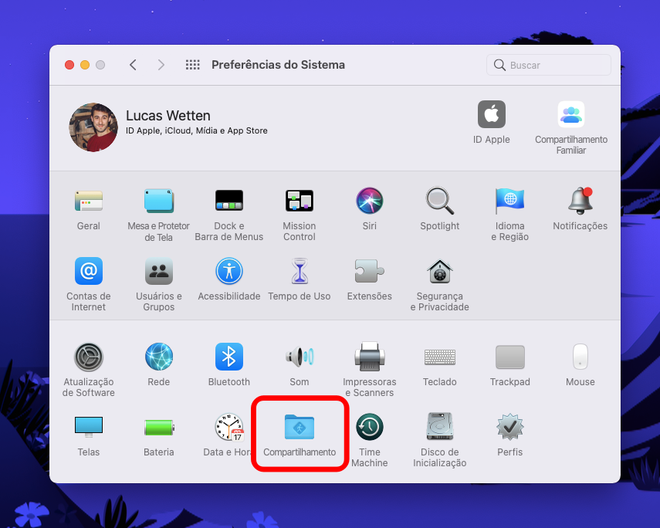Open Contas de Internet pane
The height and width of the screenshot is (528, 660).
pos(88,271)
